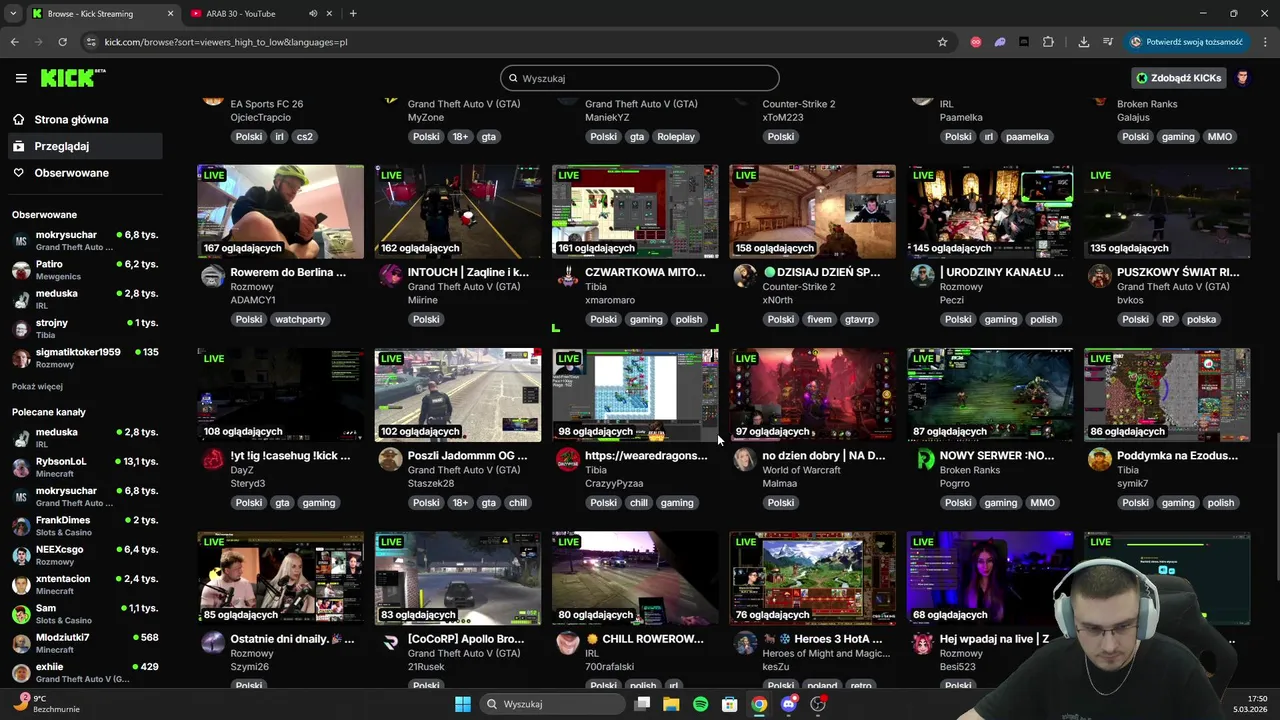Open symik7 channel avatar
Screen dimensions: 1280x720
[x=1100, y=460]
